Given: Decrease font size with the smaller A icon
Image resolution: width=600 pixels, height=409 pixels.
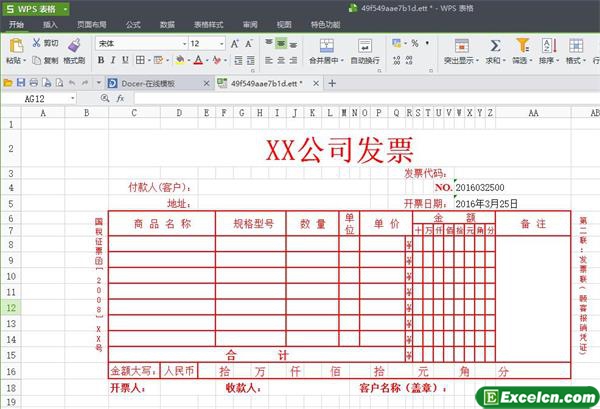Looking at the screenshot, I should point(249,44).
